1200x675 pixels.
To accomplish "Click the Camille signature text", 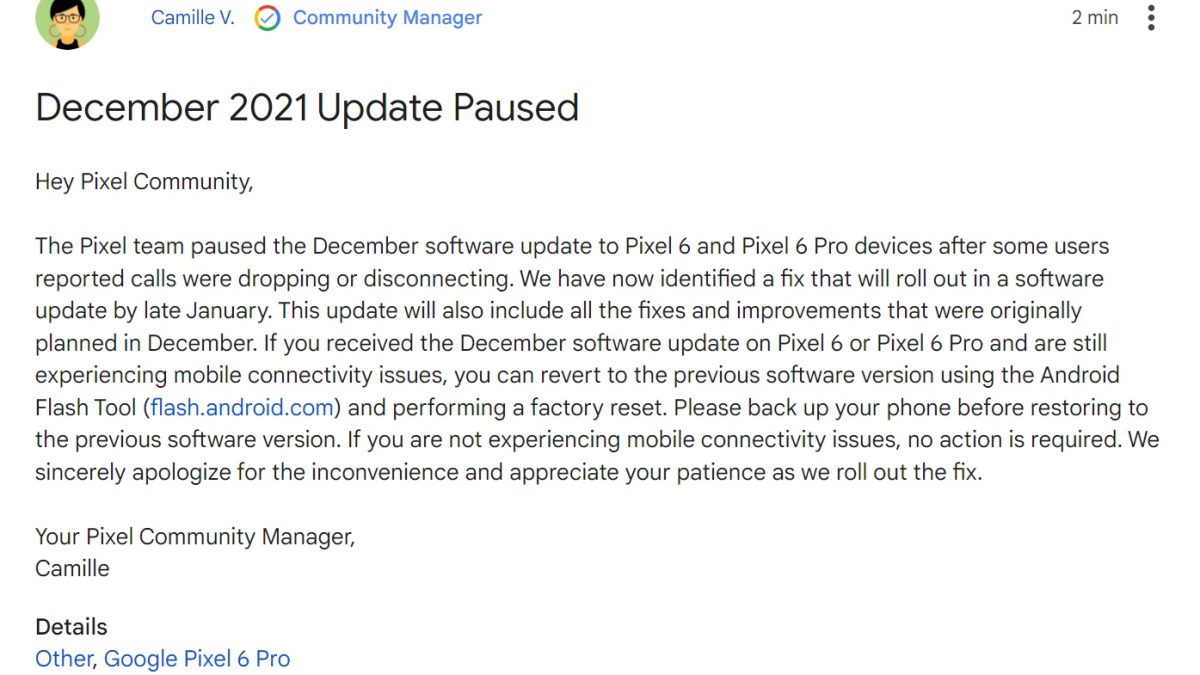I will pos(72,568).
